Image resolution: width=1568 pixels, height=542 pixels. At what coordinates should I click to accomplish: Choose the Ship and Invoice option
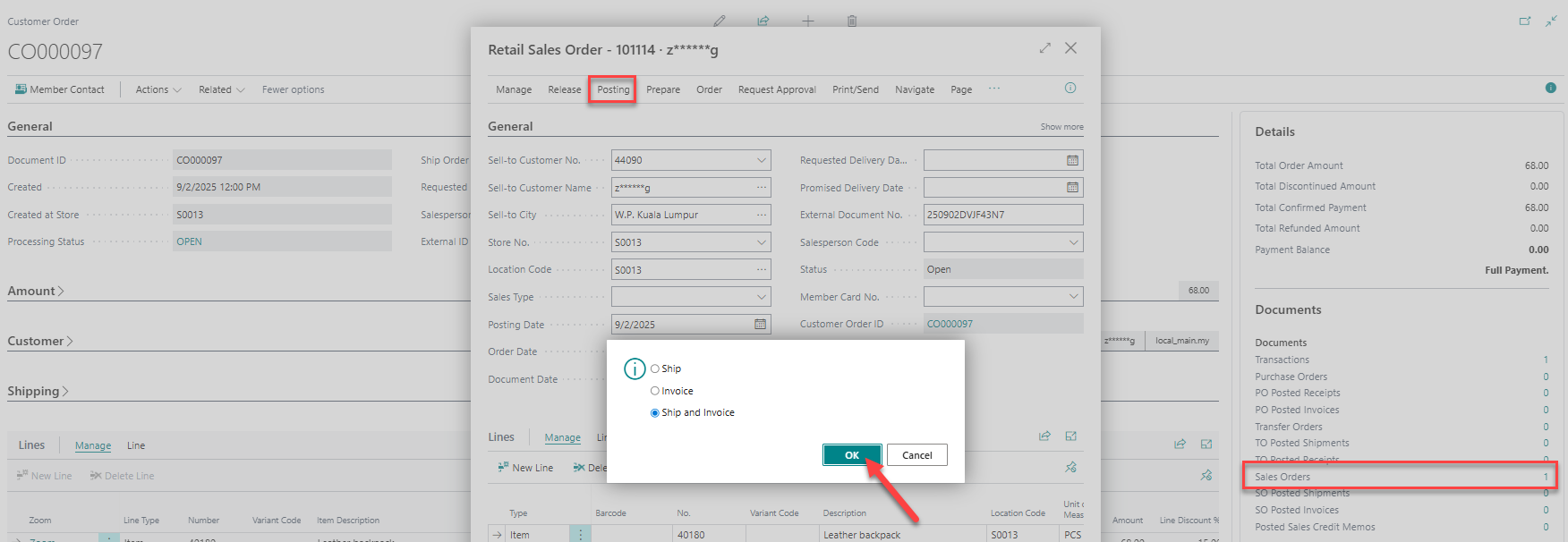tap(655, 413)
